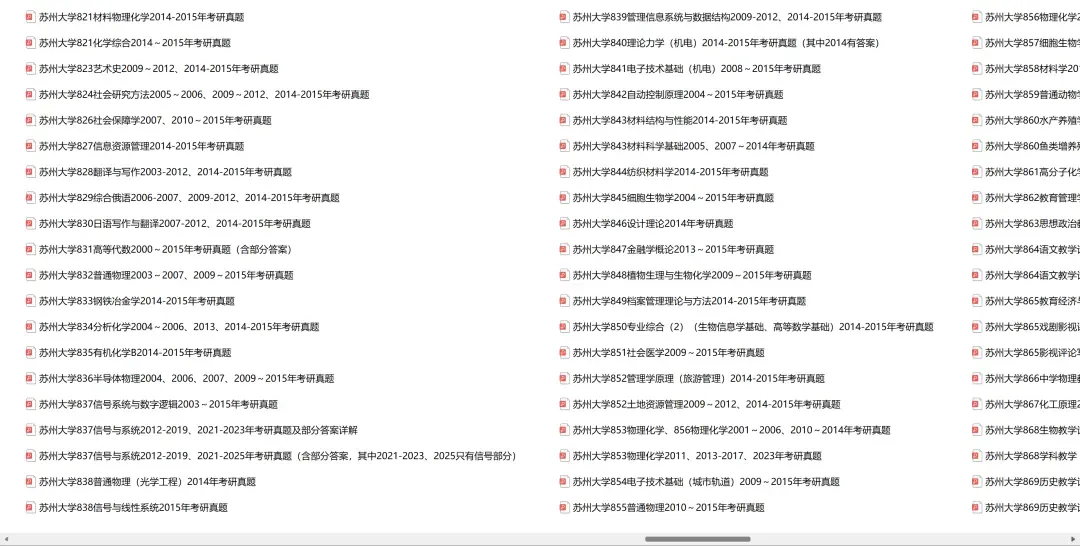Select 苏州大学853物理化学2011、2013-2017、2023年考研真题
1080x546 pixels.
(697, 456)
